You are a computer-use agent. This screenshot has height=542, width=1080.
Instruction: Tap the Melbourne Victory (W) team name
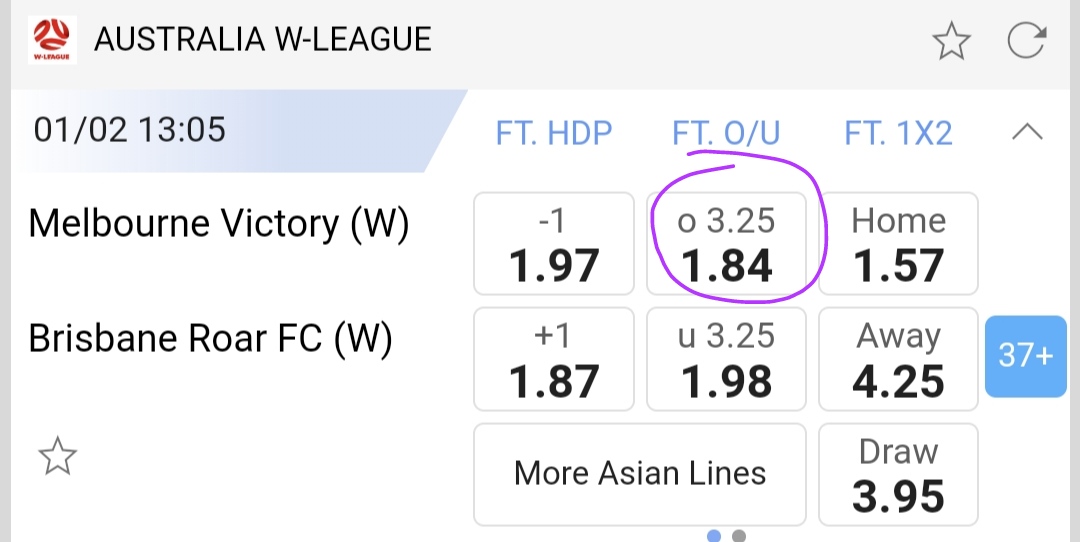pos(219,224)
